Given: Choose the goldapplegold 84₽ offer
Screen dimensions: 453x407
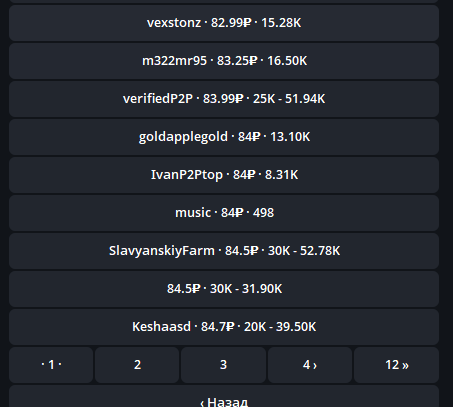Looking at the screenshot, I should tap(224, 137).
